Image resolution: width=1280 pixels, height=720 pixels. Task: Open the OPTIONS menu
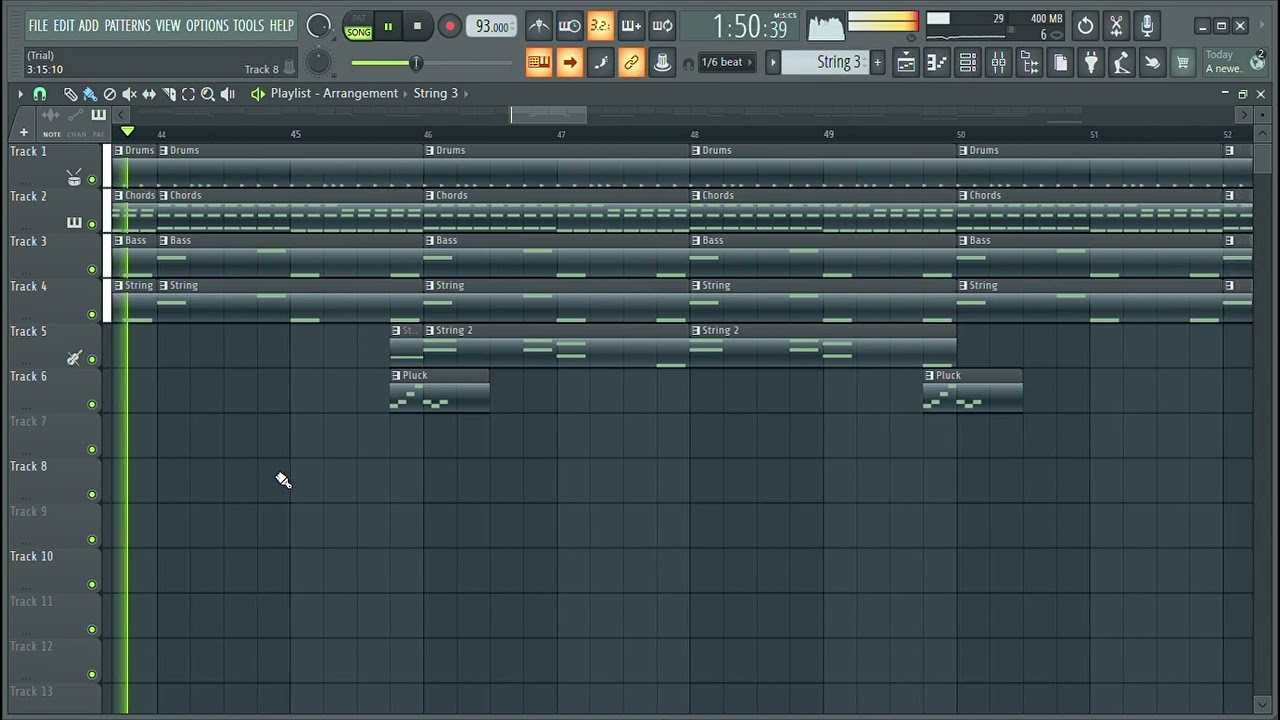207,25
